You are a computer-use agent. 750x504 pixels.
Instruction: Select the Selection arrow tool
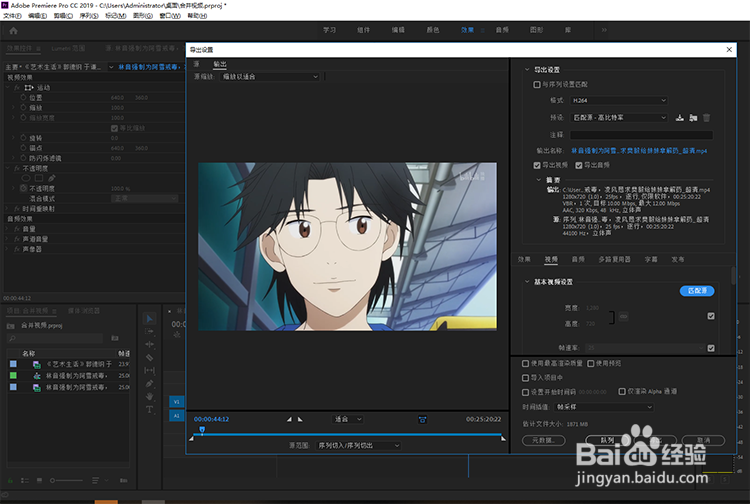pos(150,318)
